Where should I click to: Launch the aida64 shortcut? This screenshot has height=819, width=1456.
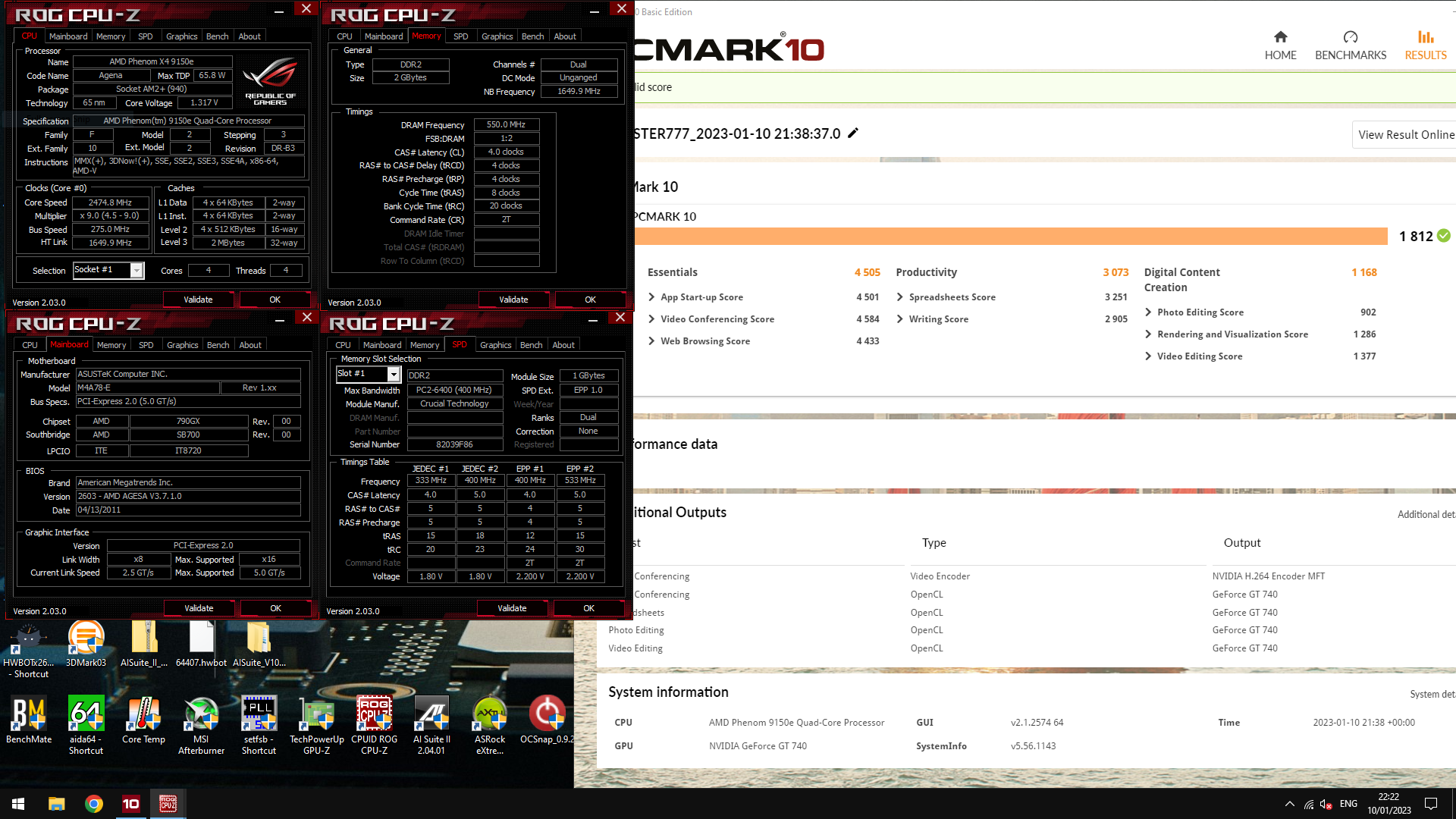coord(86,726)
